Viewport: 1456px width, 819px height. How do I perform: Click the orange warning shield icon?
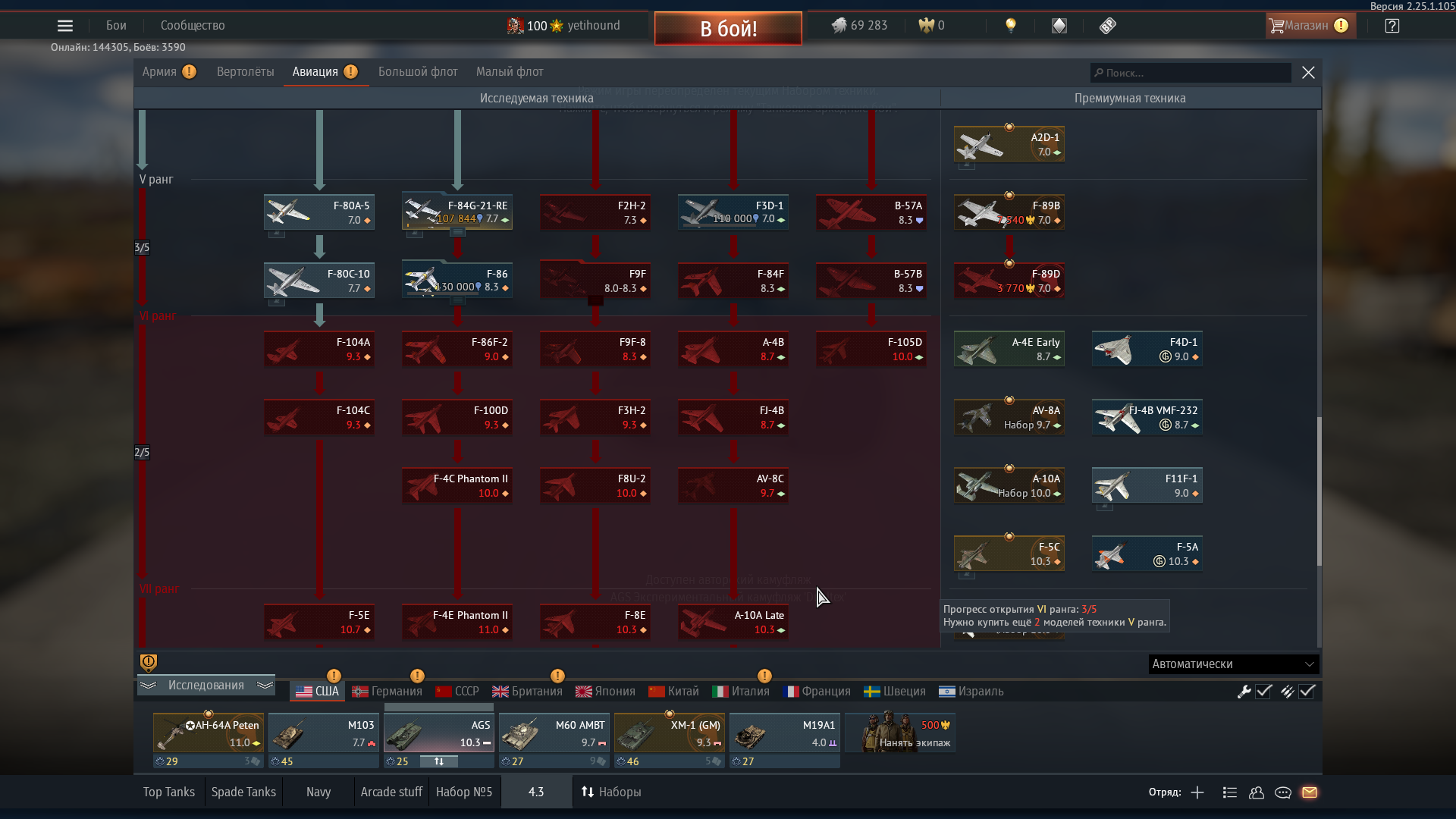(x=149, y=663)
